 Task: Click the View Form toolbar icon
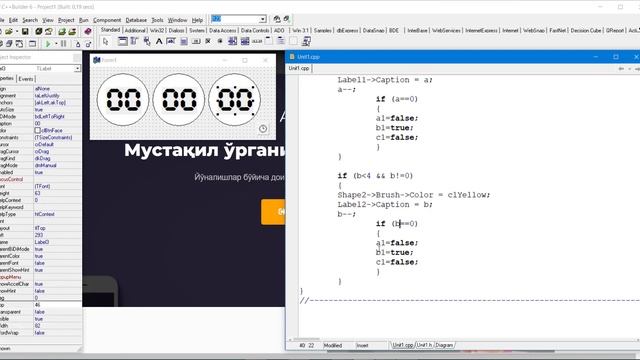point(9,44)
